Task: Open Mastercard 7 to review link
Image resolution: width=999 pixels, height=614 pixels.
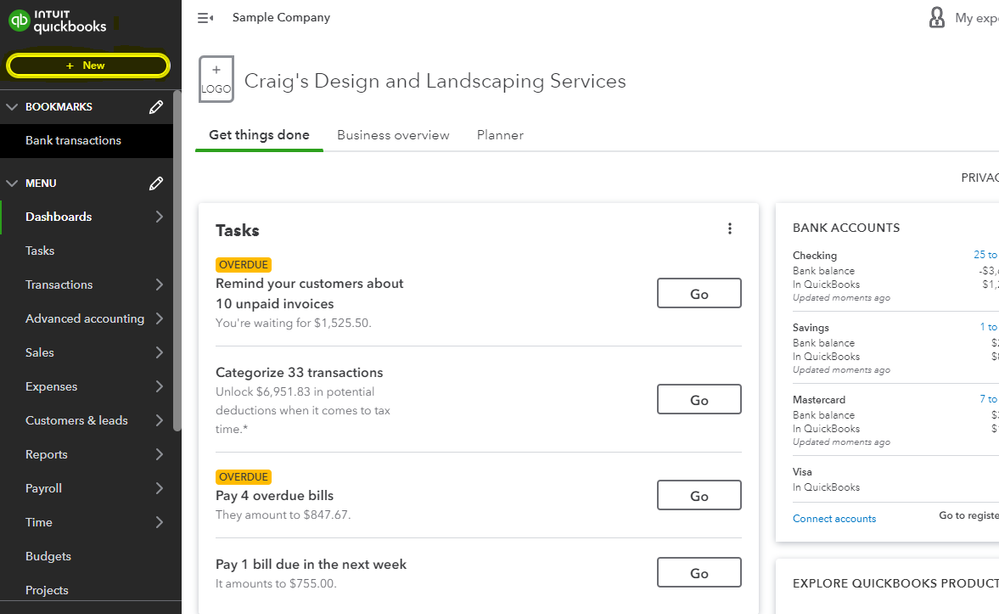Action: tap(989, 399)
